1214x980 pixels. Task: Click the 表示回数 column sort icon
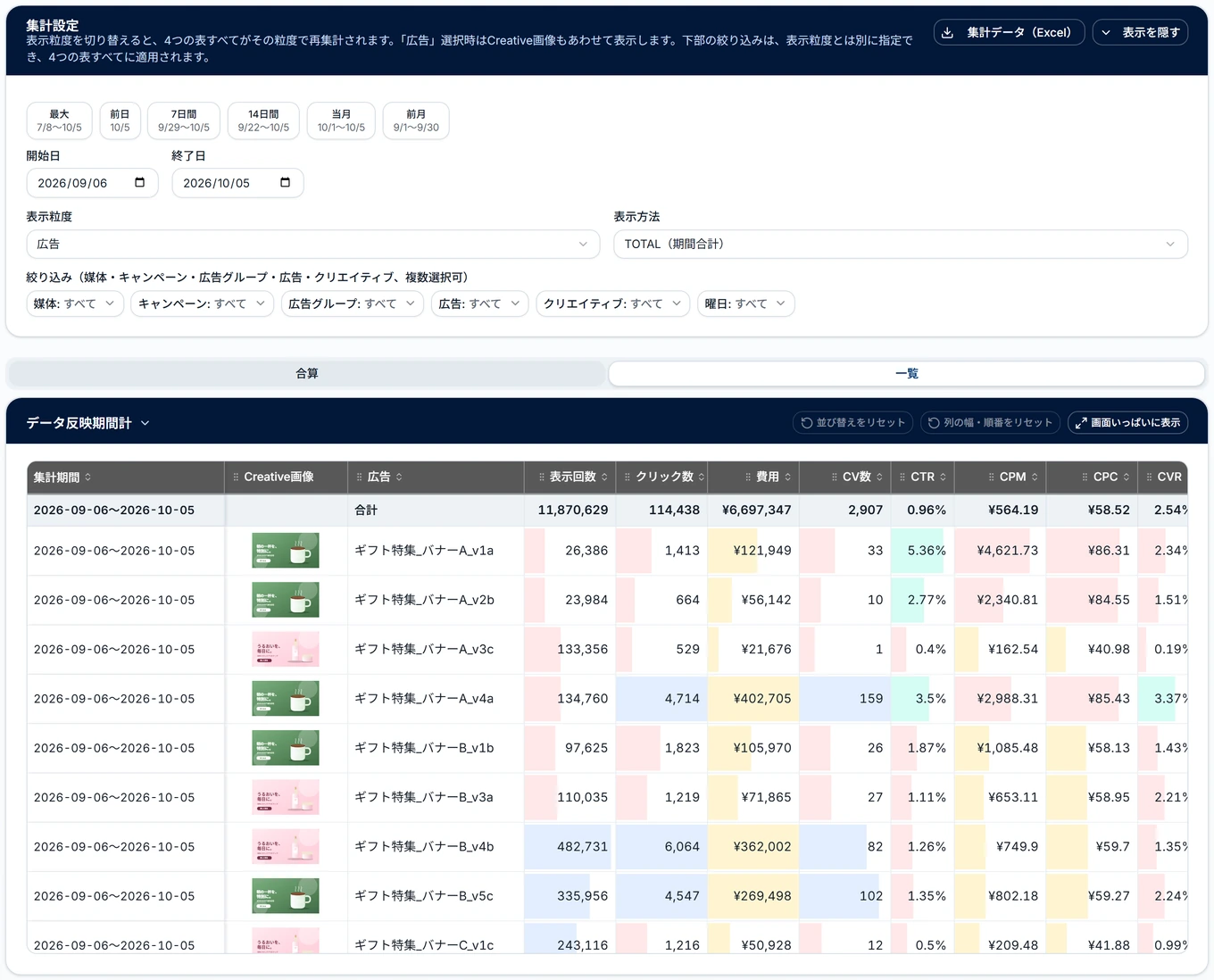click(x=604, y=478)
